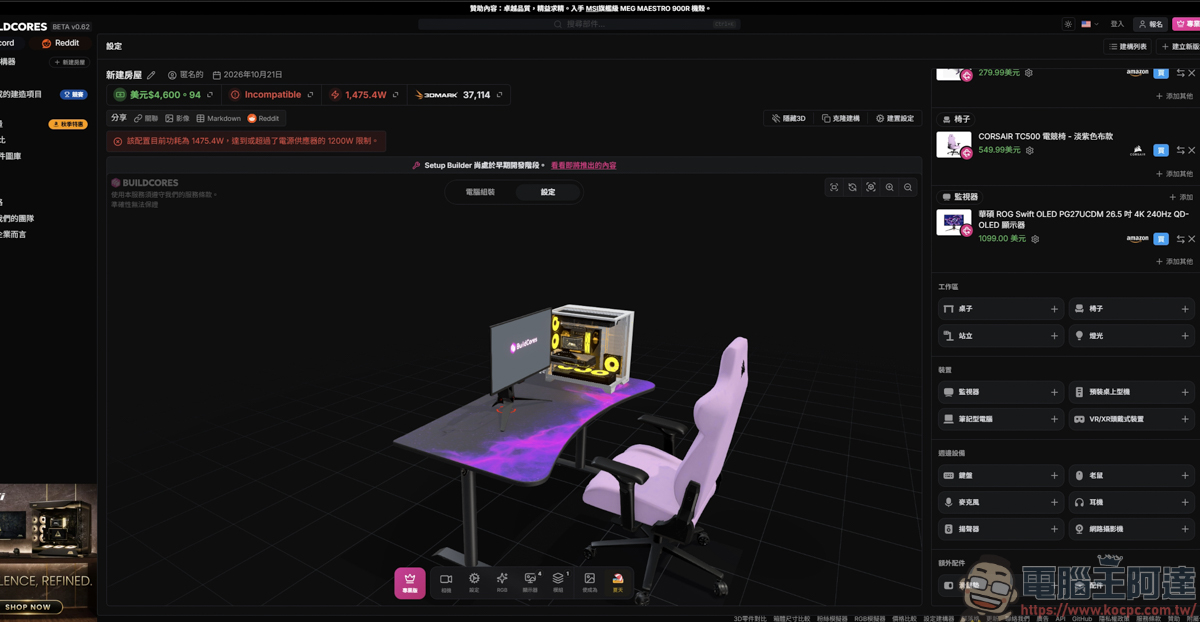Viewport: 1200px width, 622px height.
Task: Click the zoom in magnifier in 3D viewport
Action: tap(890, 187)
